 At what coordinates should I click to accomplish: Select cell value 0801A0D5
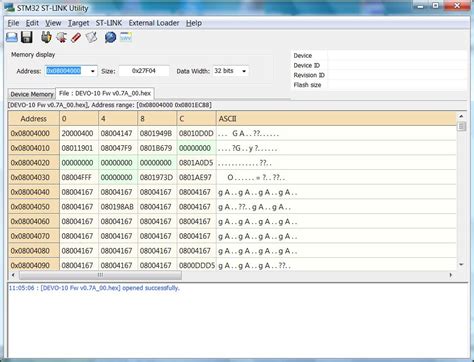click(x=196, y=163)
